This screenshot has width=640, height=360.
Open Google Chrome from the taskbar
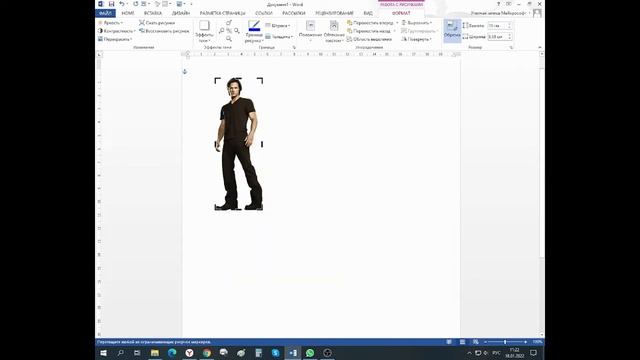[x=207, y=353]
